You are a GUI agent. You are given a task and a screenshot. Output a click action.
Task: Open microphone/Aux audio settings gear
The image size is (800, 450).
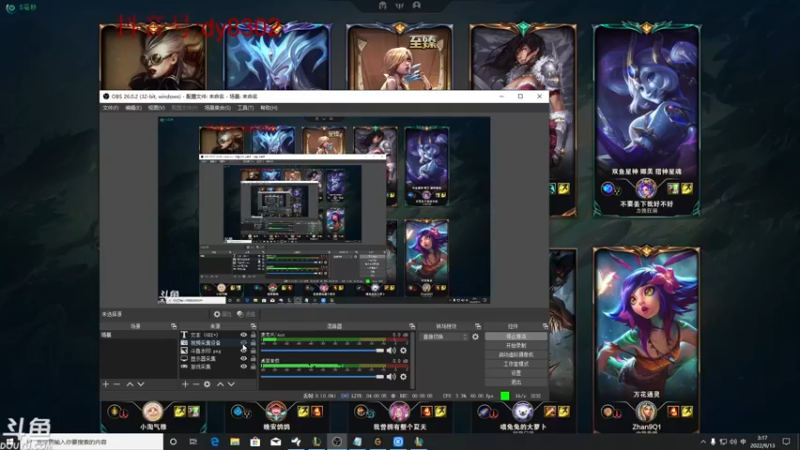point(404,351)
